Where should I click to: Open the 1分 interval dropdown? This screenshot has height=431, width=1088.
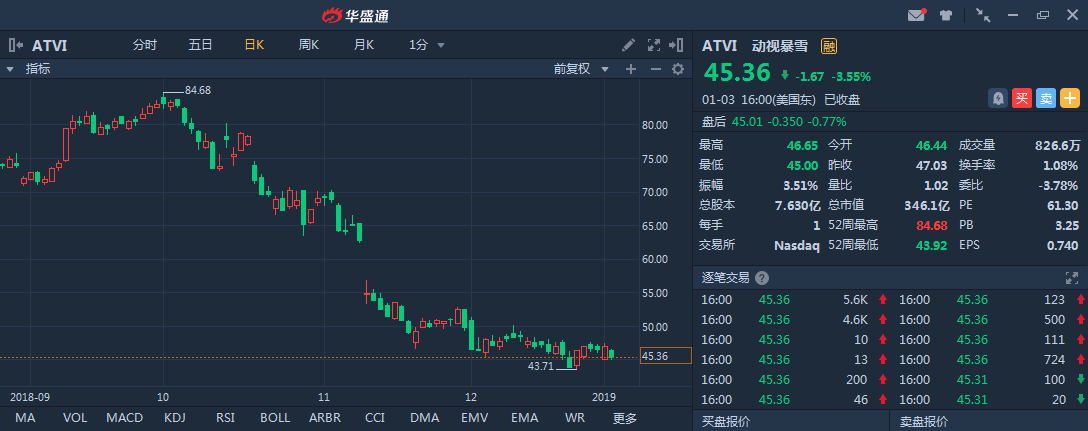[x=427, y=45]
